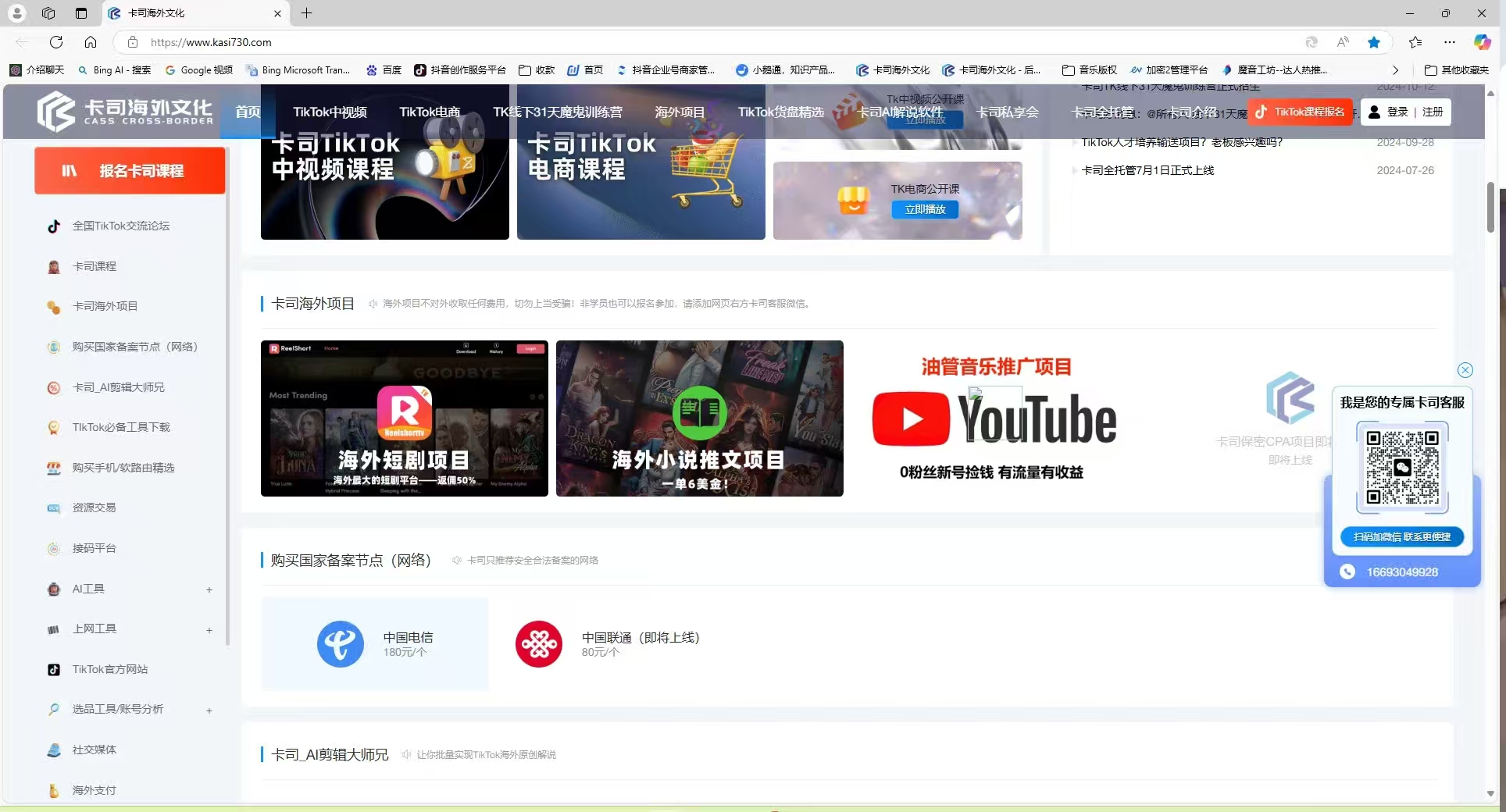Select the 首页 navigation tab
Image resolution: width=1506 pixels, height=812 pixels.
click(248, 112)
